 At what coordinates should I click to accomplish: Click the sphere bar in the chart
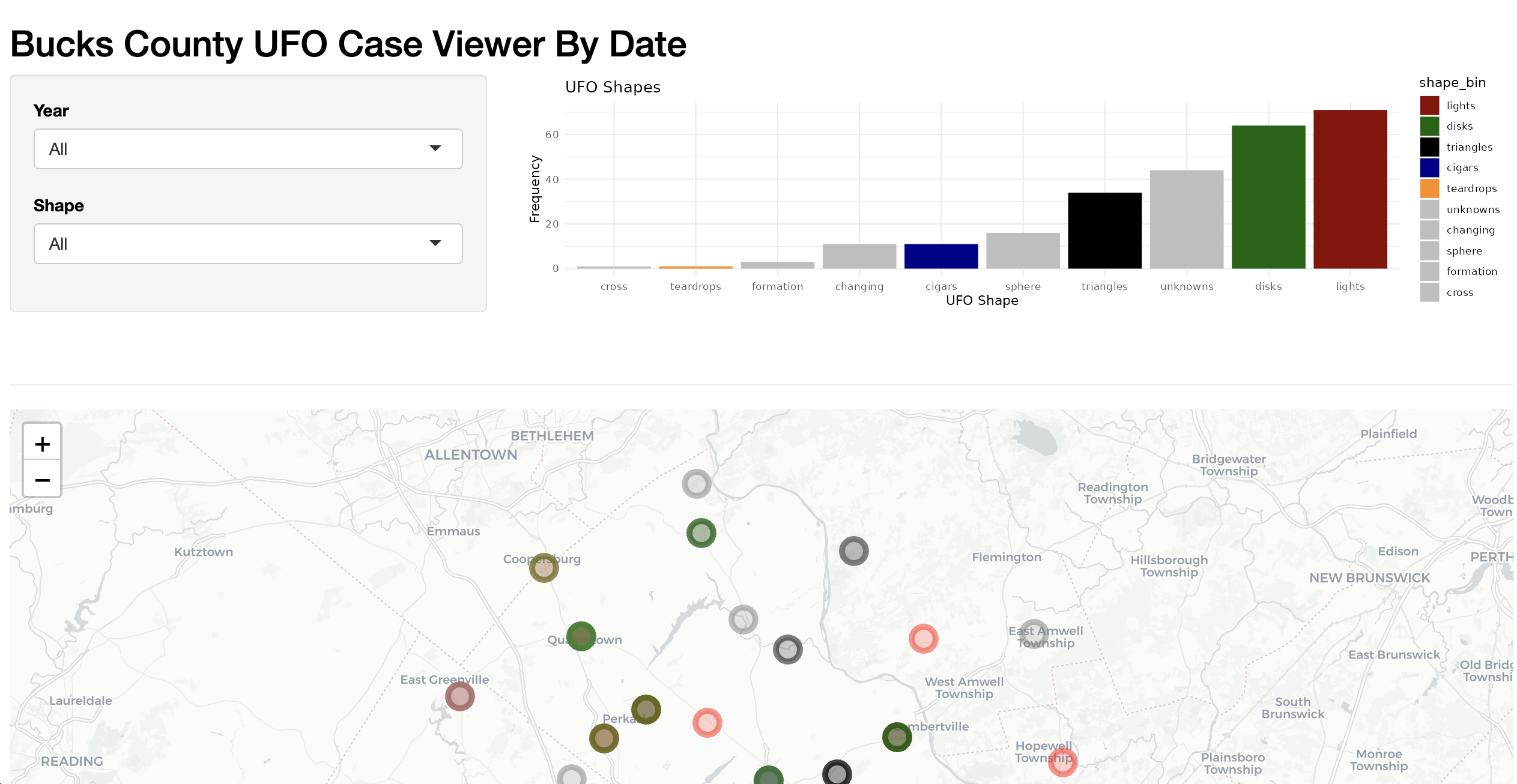click(1023, 250)
